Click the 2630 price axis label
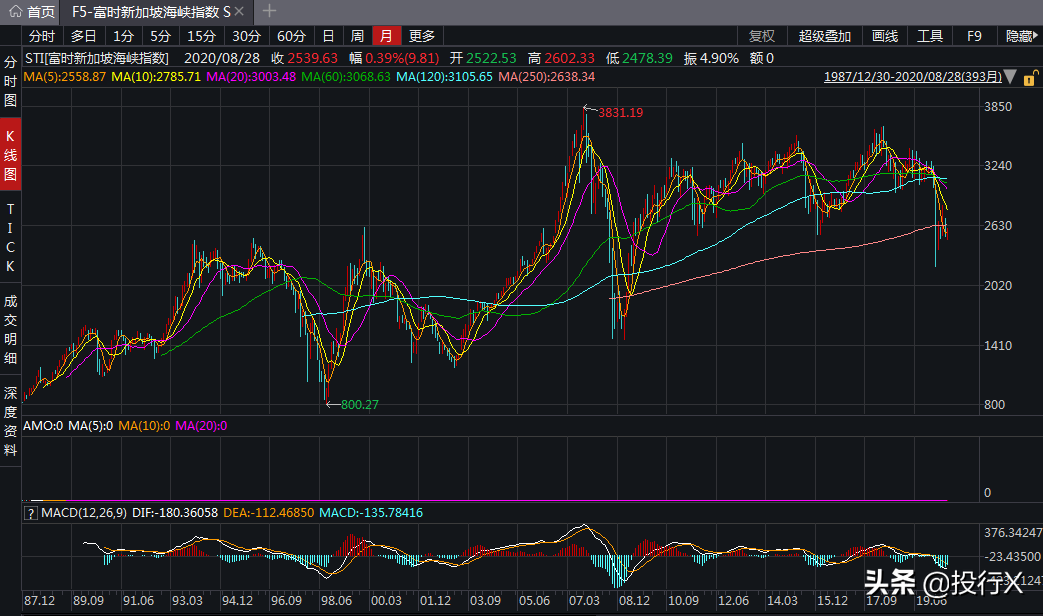 point(998,226)
